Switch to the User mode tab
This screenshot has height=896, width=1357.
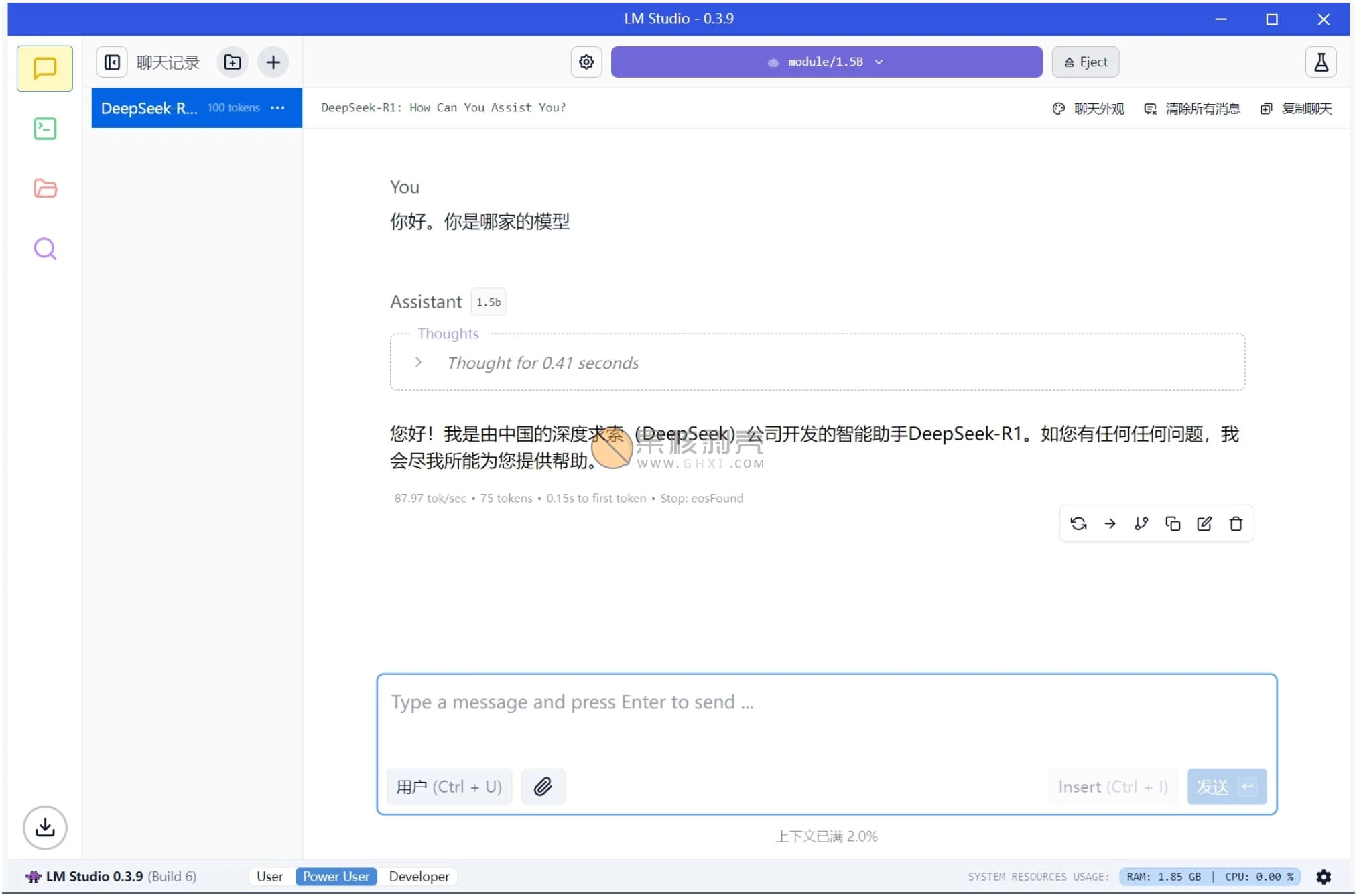coord(270,876)
